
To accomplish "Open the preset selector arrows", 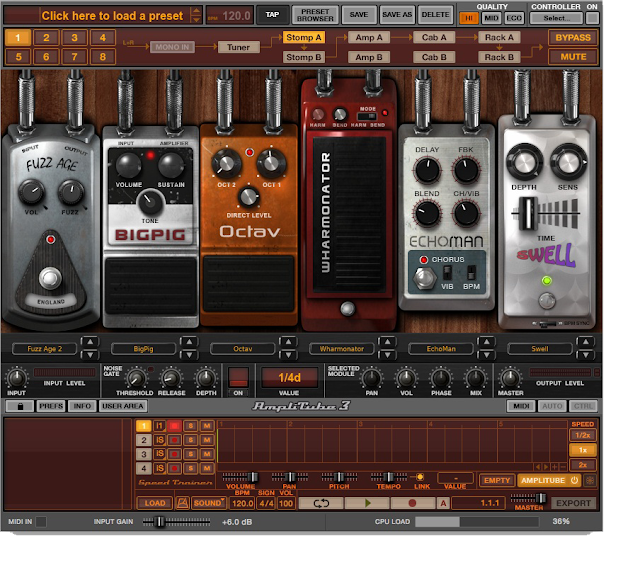I will click(x=196, y=15).
